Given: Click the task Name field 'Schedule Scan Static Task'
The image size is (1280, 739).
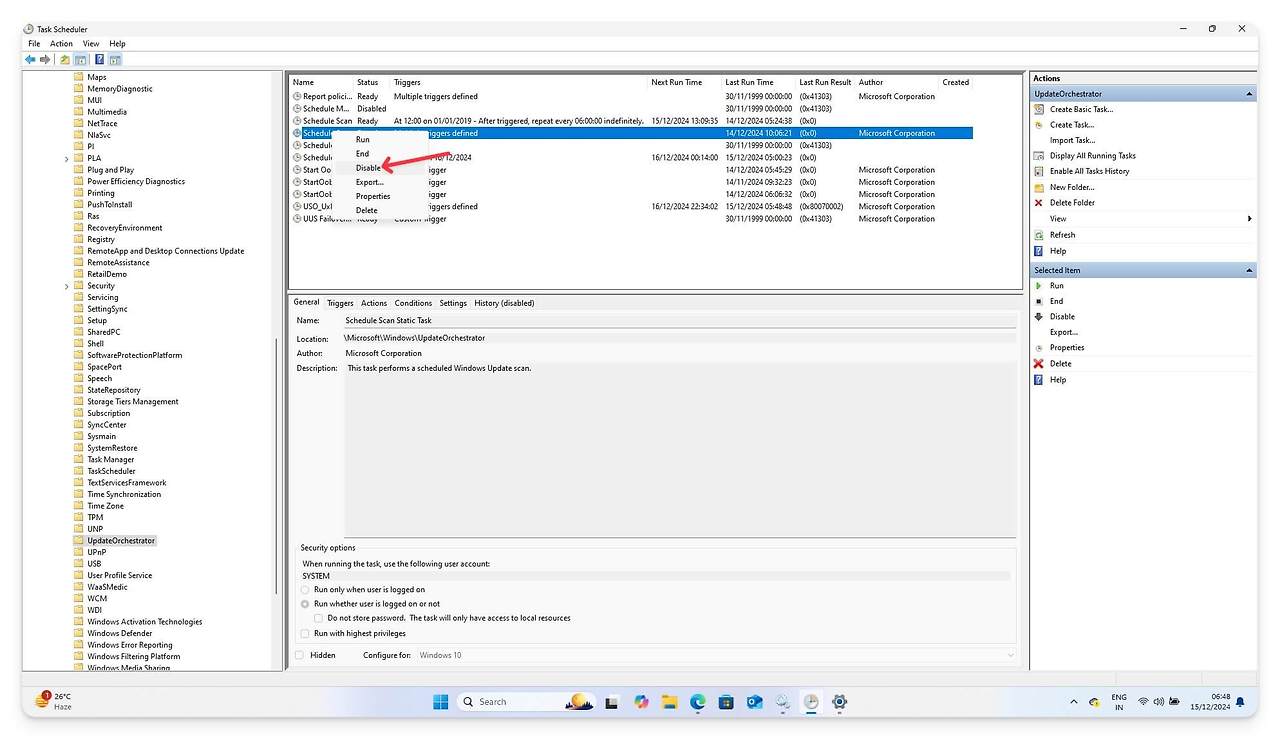Looking at the screenshot, I should (x=679, y=321).
